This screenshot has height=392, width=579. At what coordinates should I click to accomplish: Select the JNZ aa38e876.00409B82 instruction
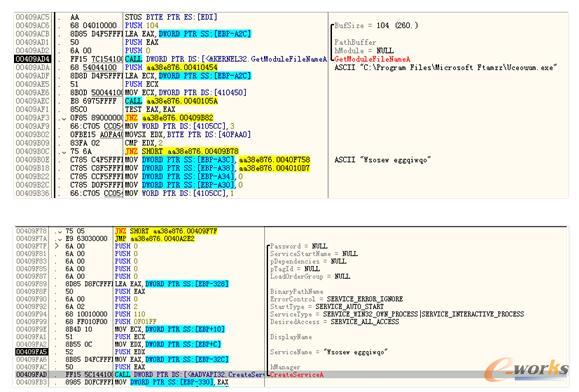(x=169, y=118)
